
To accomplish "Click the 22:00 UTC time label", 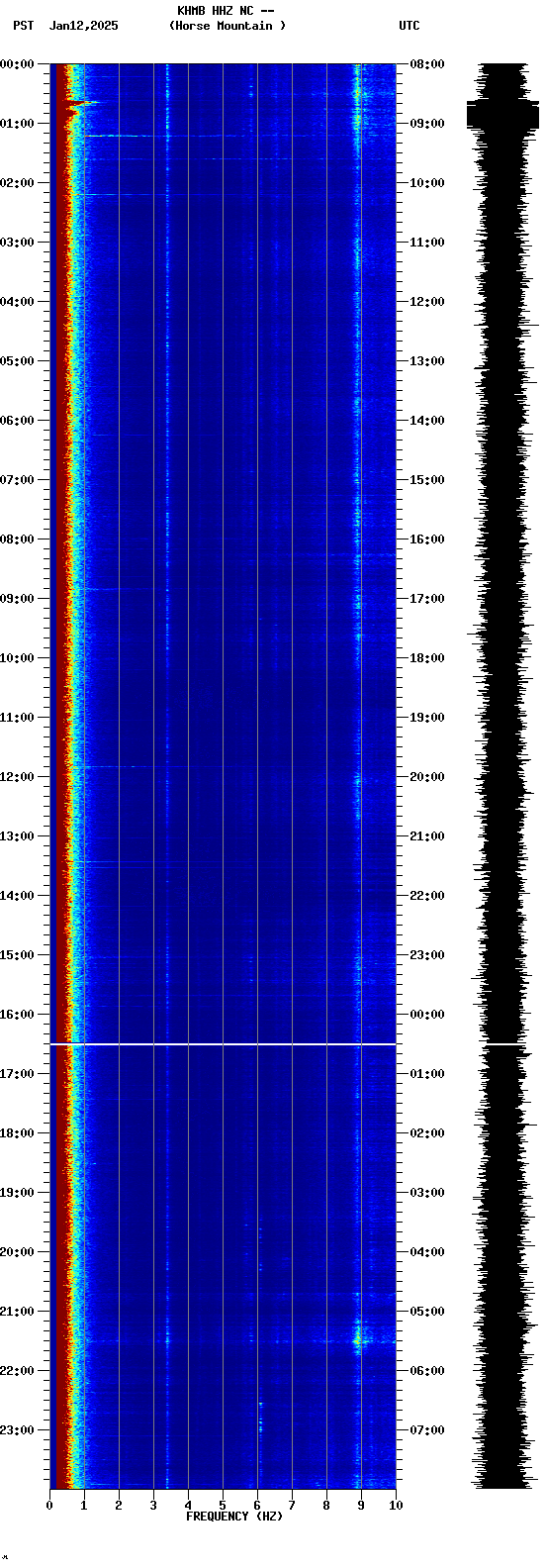I will click(427, 896).
